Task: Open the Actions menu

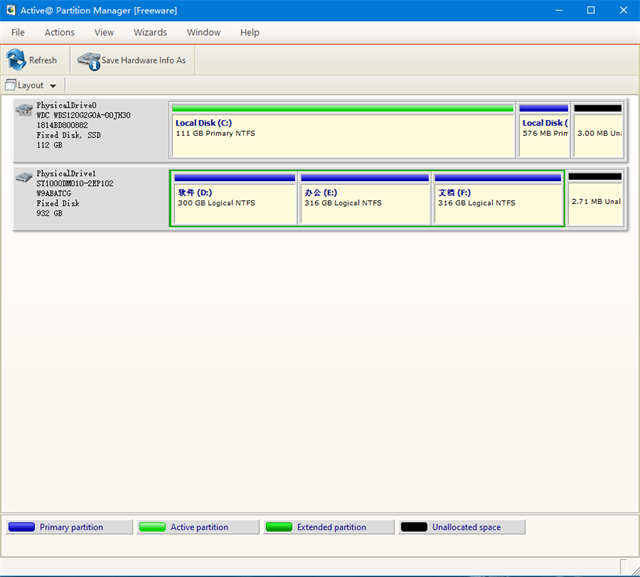Action: pos(60,32)
